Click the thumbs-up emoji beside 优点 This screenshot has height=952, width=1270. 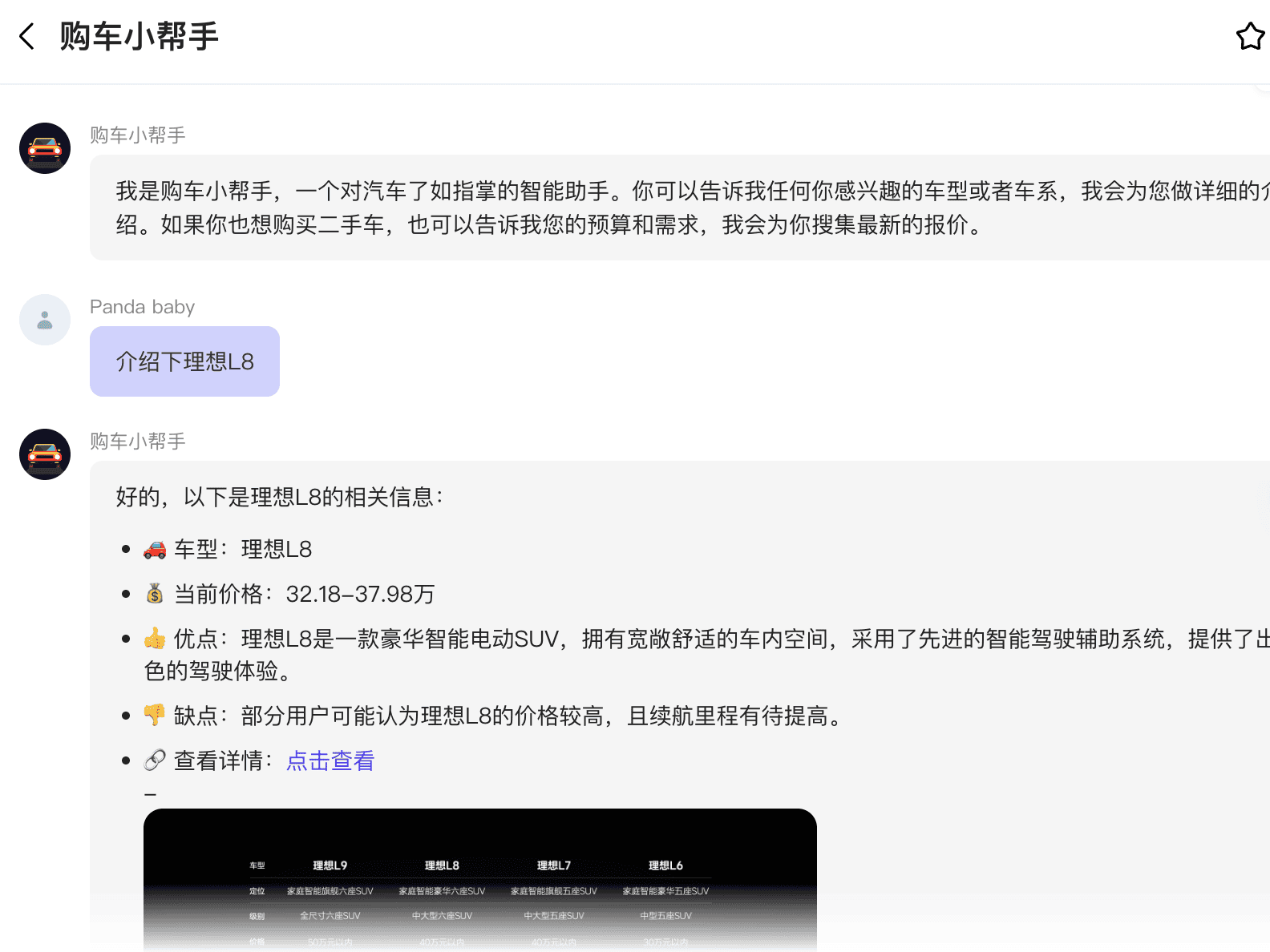click(x=155, y=639)
